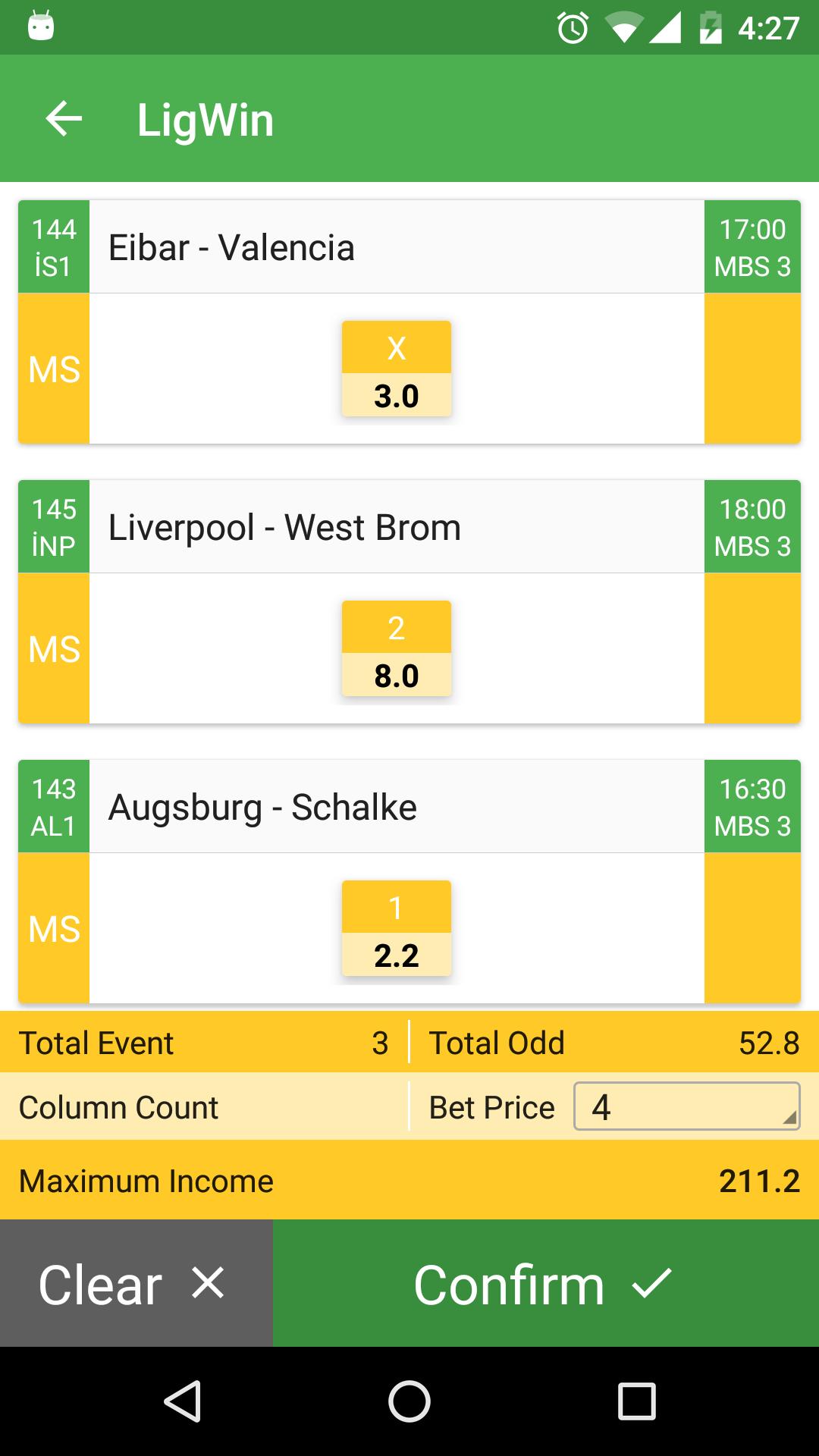Tap the back arrow in header

coord(64,119)
